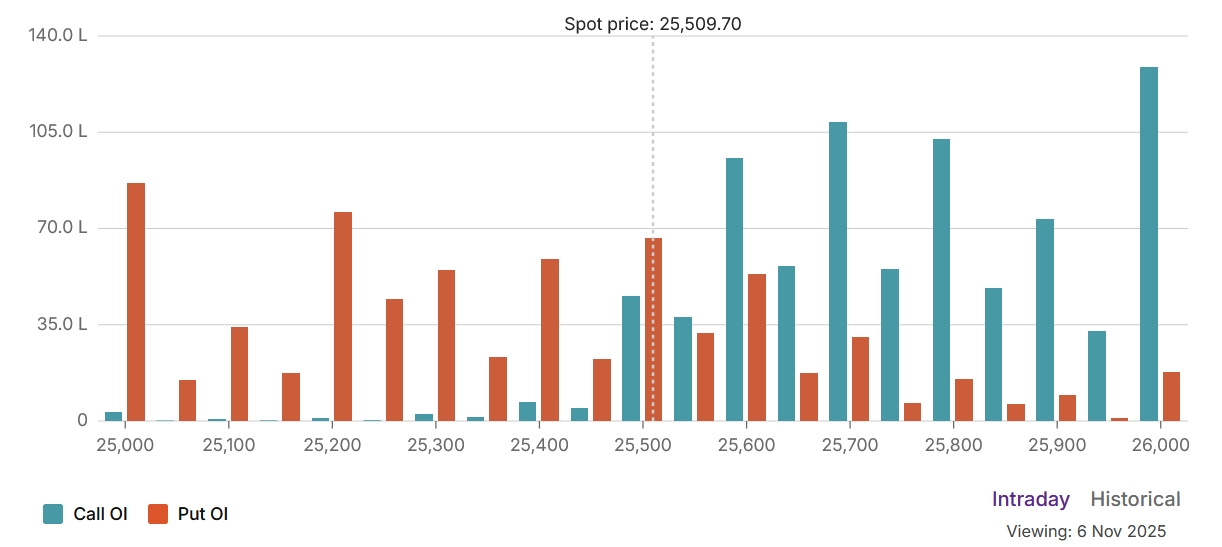Toggle the Put OI legend swatch
The height and width of the screenshot is (547, 1222).
click(x=158, y=514)
